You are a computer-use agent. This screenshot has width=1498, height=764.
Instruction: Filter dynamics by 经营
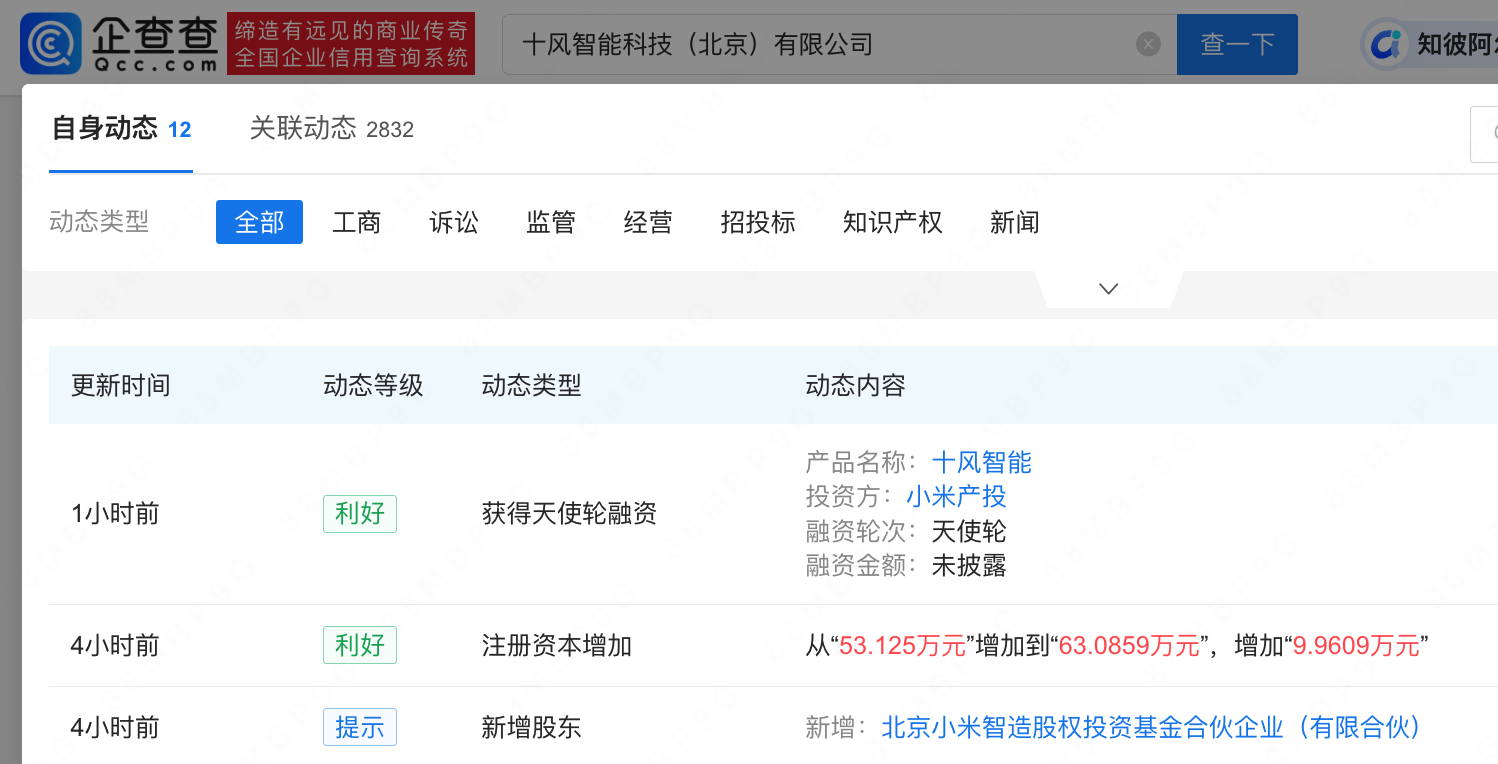click(x=648, y=222)
